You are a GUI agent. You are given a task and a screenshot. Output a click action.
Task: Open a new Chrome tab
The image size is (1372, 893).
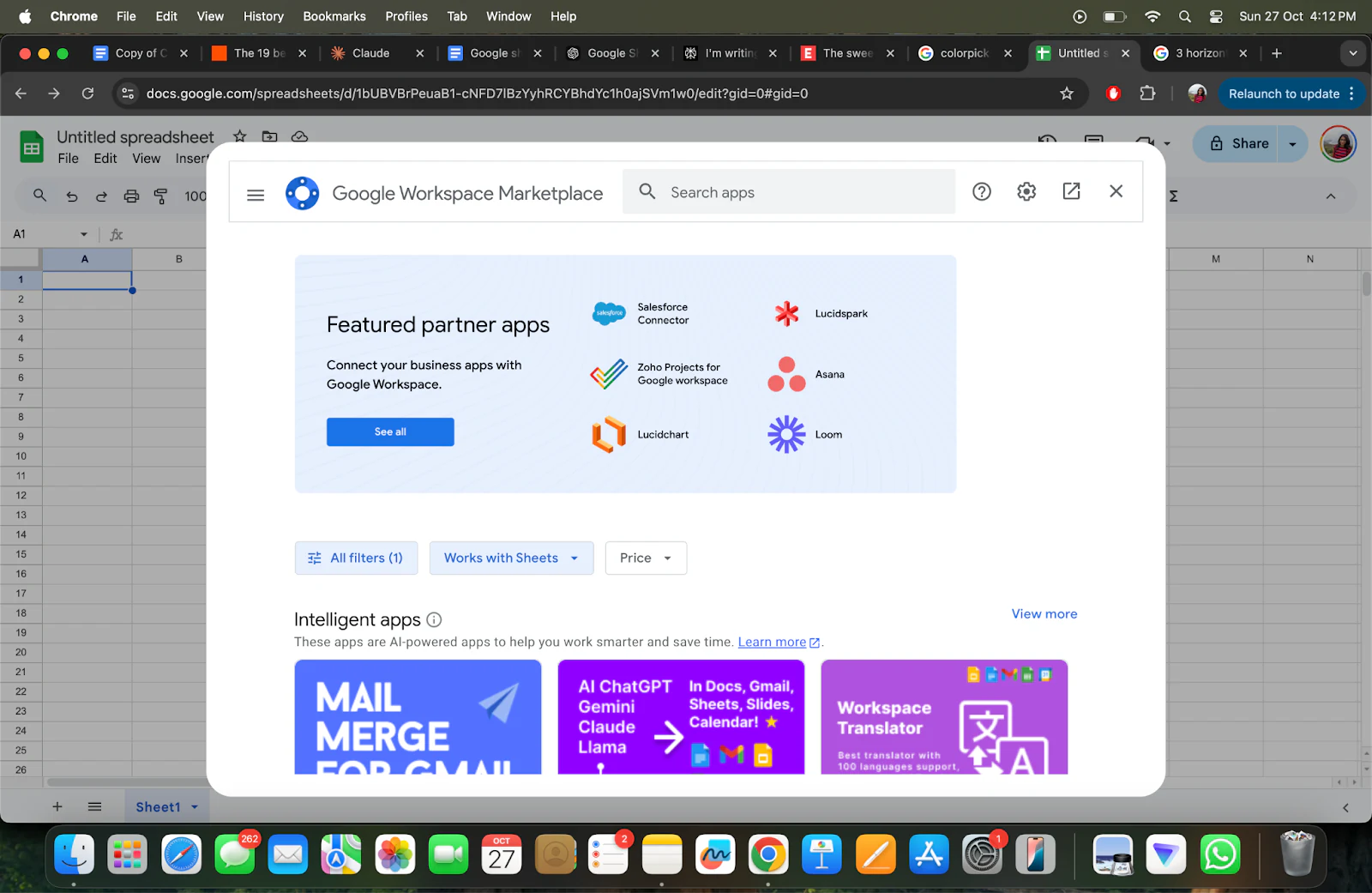(x=1276, y=53)
